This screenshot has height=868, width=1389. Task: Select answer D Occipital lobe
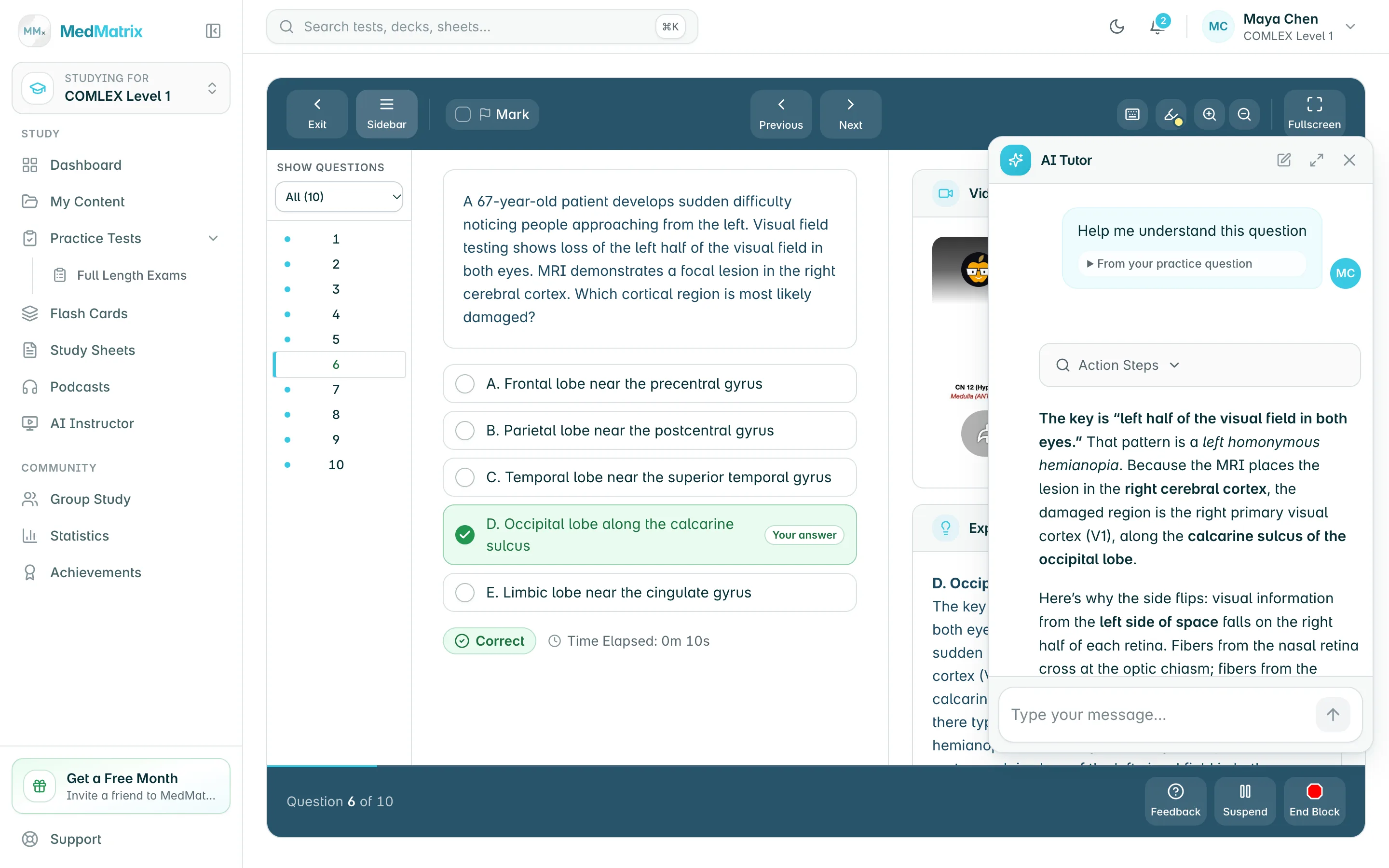(x=649, y=534)
